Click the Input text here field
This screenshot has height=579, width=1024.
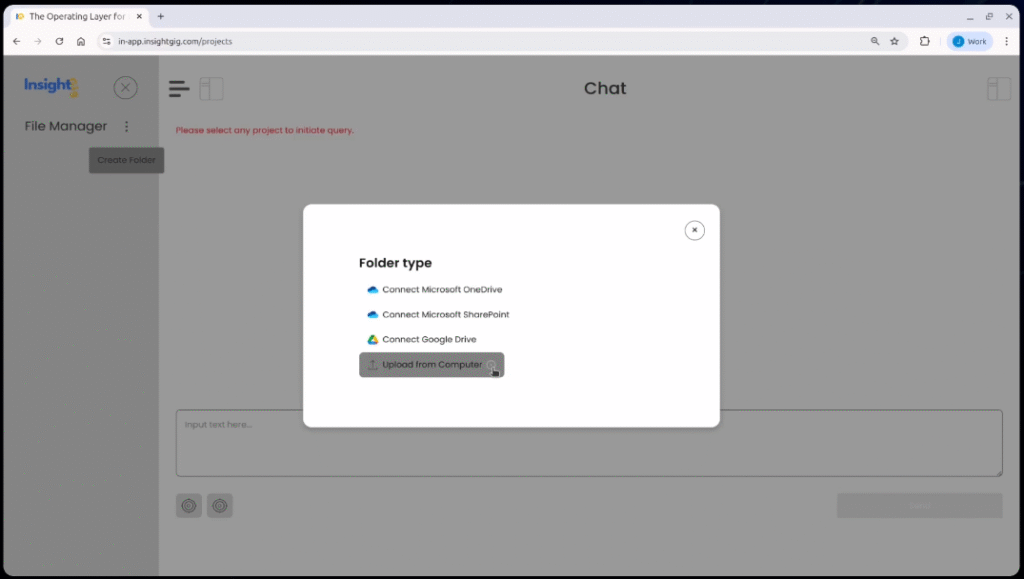click(x=589, y=443)
